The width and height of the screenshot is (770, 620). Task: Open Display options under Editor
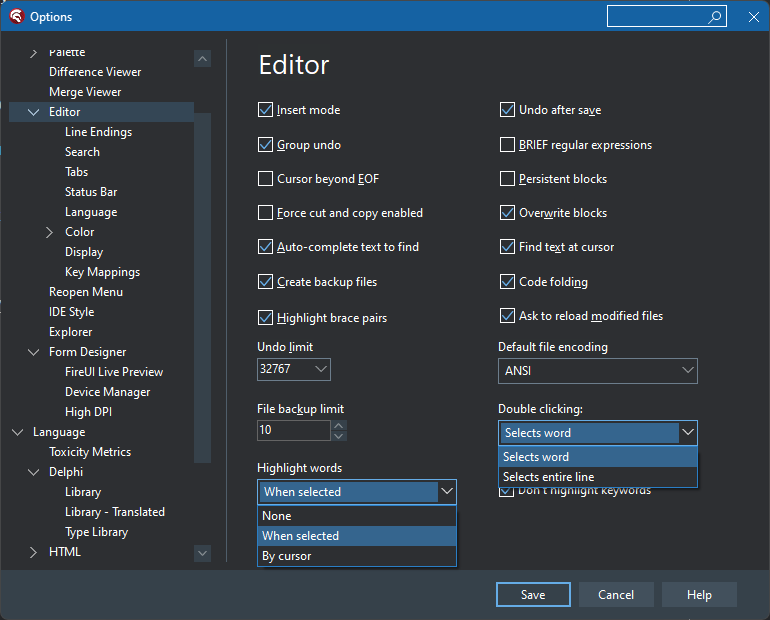click(x=84, y=252)
